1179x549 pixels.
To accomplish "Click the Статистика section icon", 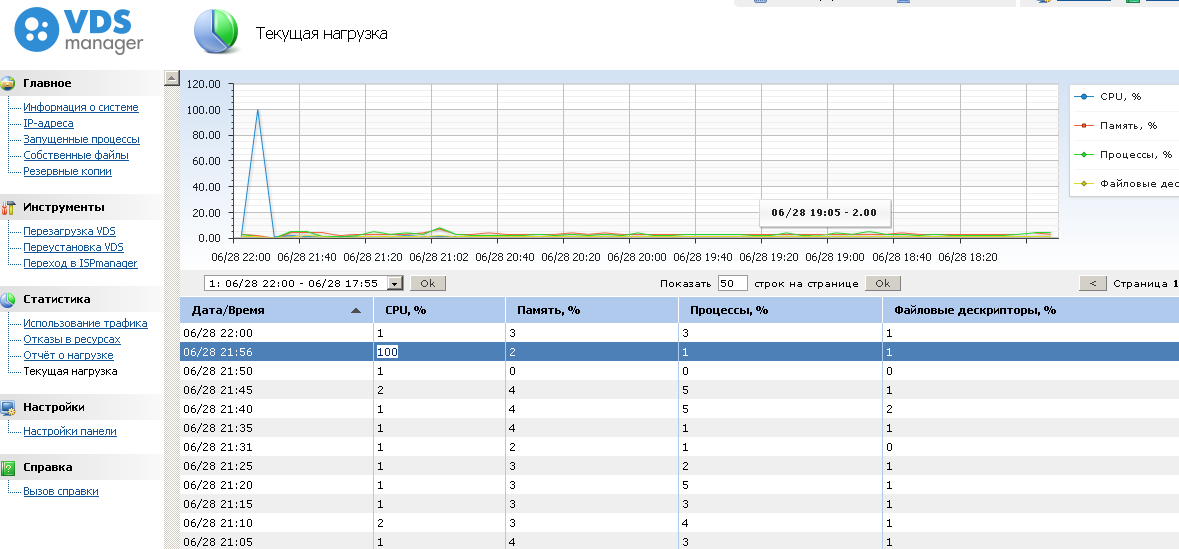I will 8,299.
